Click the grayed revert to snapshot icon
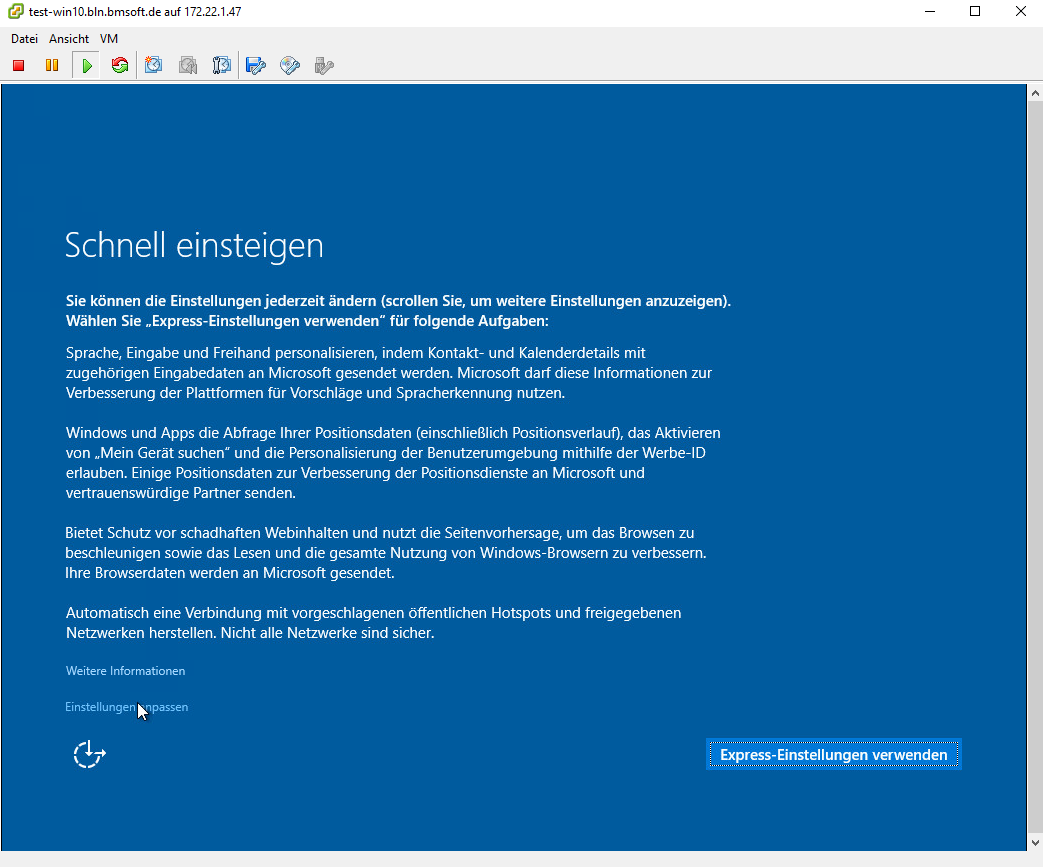Viewport: 1043px width, 867px height. (188, 65)
